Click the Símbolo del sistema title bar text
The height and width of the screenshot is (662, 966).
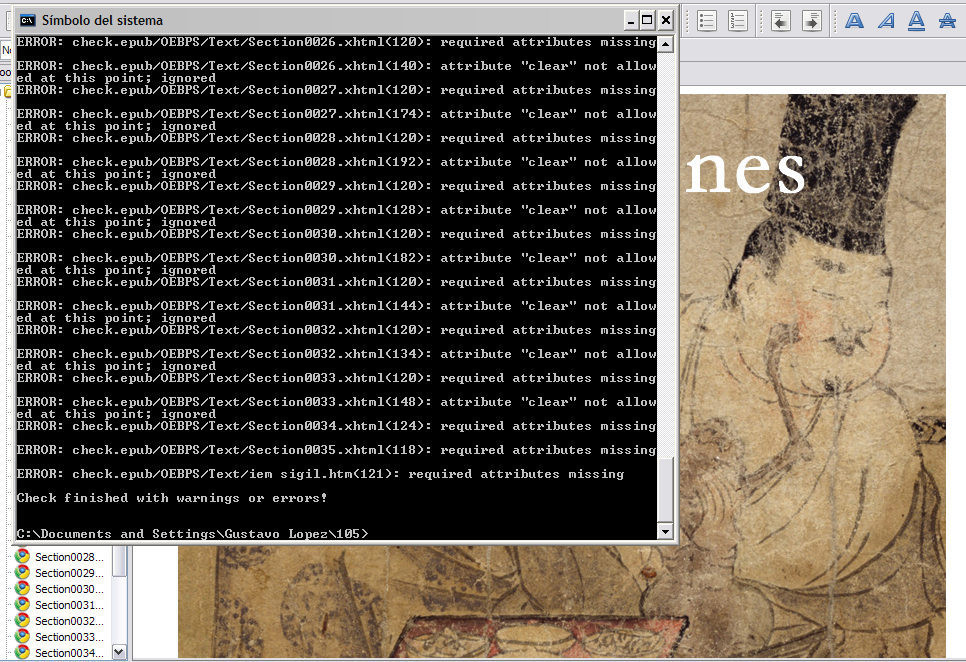102,20
